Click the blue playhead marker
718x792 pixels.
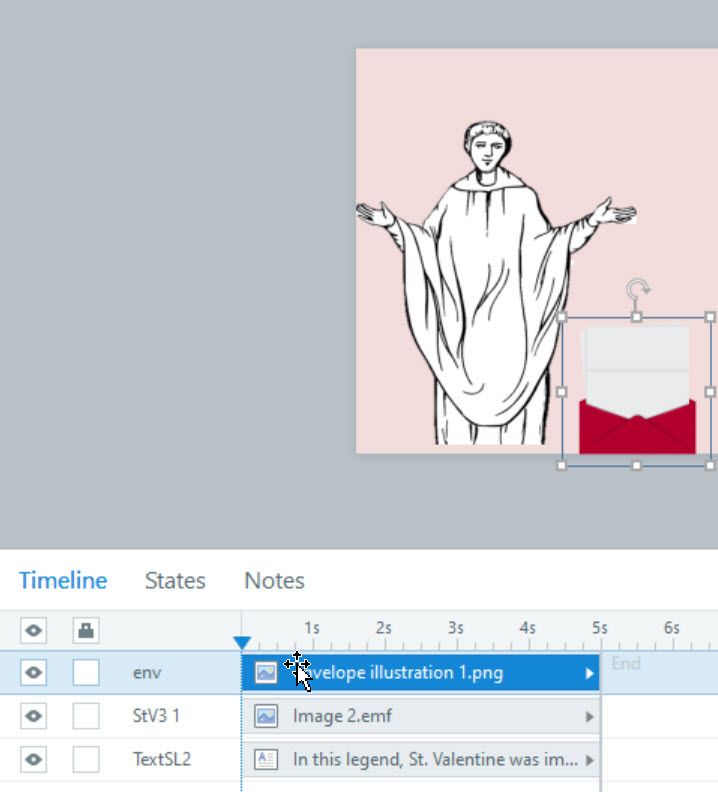[x=243, y=643]
